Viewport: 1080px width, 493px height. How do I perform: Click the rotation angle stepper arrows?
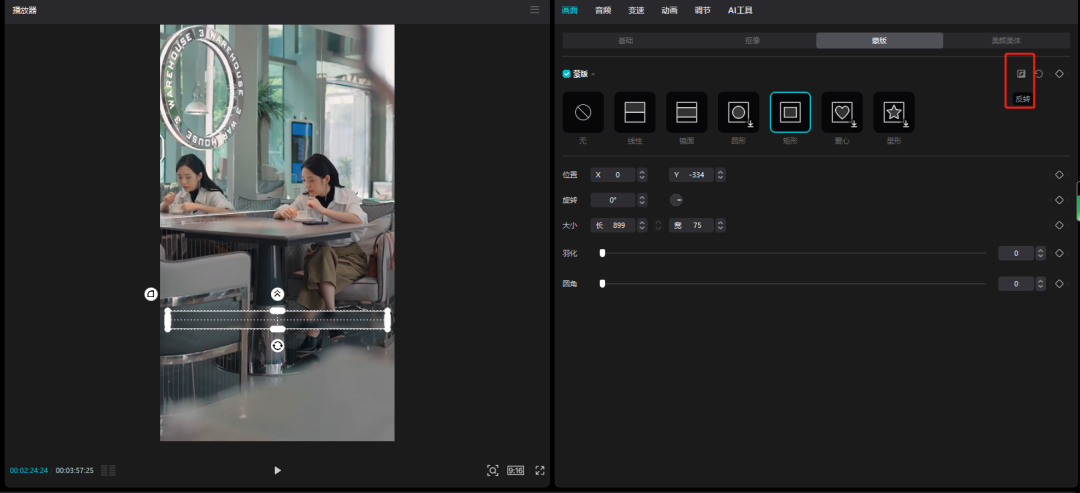pyautogui.click(x=642, y=200)
